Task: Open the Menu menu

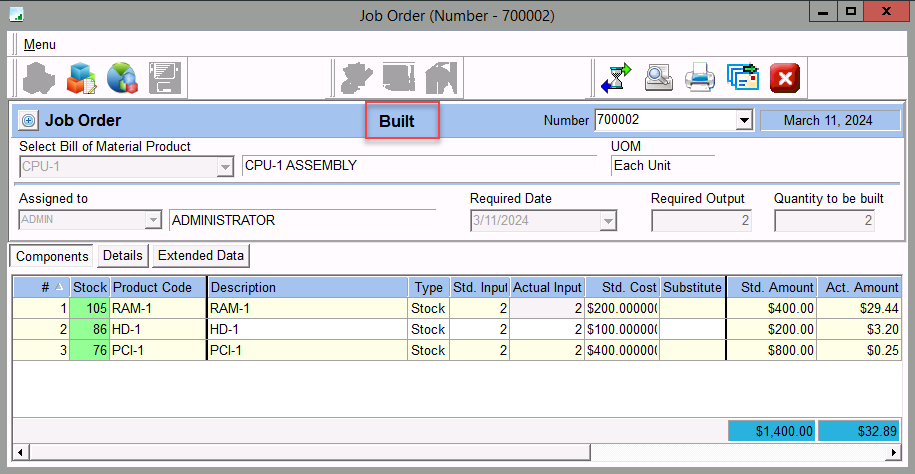Action: click(40, 44)
